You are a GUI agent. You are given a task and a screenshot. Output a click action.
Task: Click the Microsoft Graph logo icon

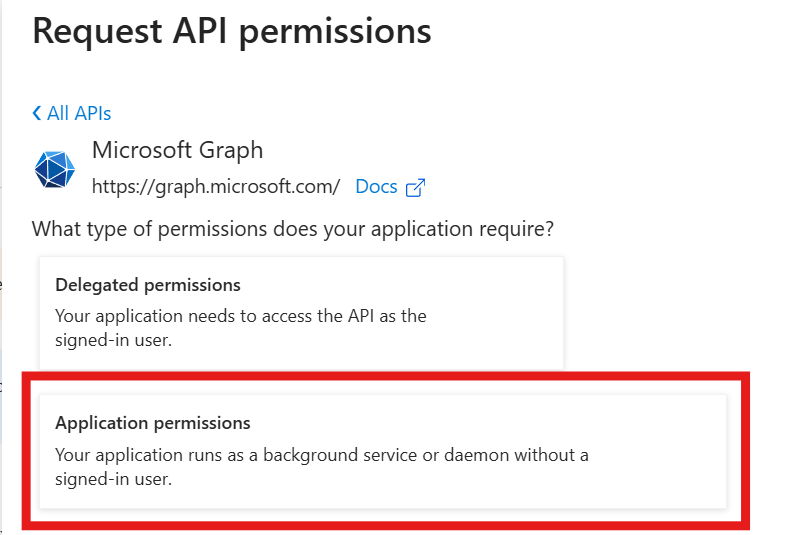(54, 170)
